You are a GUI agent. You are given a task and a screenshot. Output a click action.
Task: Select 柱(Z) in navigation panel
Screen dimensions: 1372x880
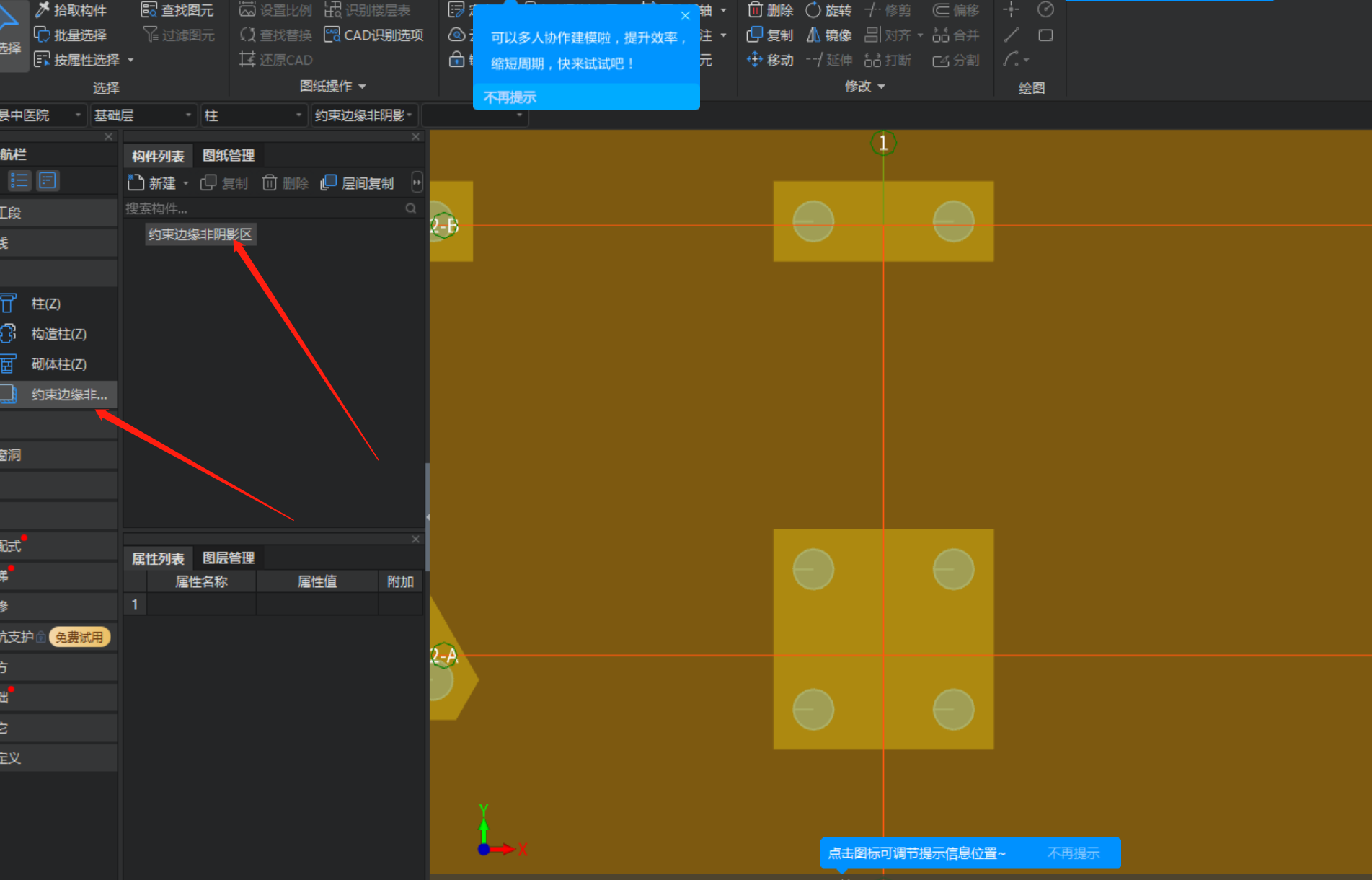(58, 304)
